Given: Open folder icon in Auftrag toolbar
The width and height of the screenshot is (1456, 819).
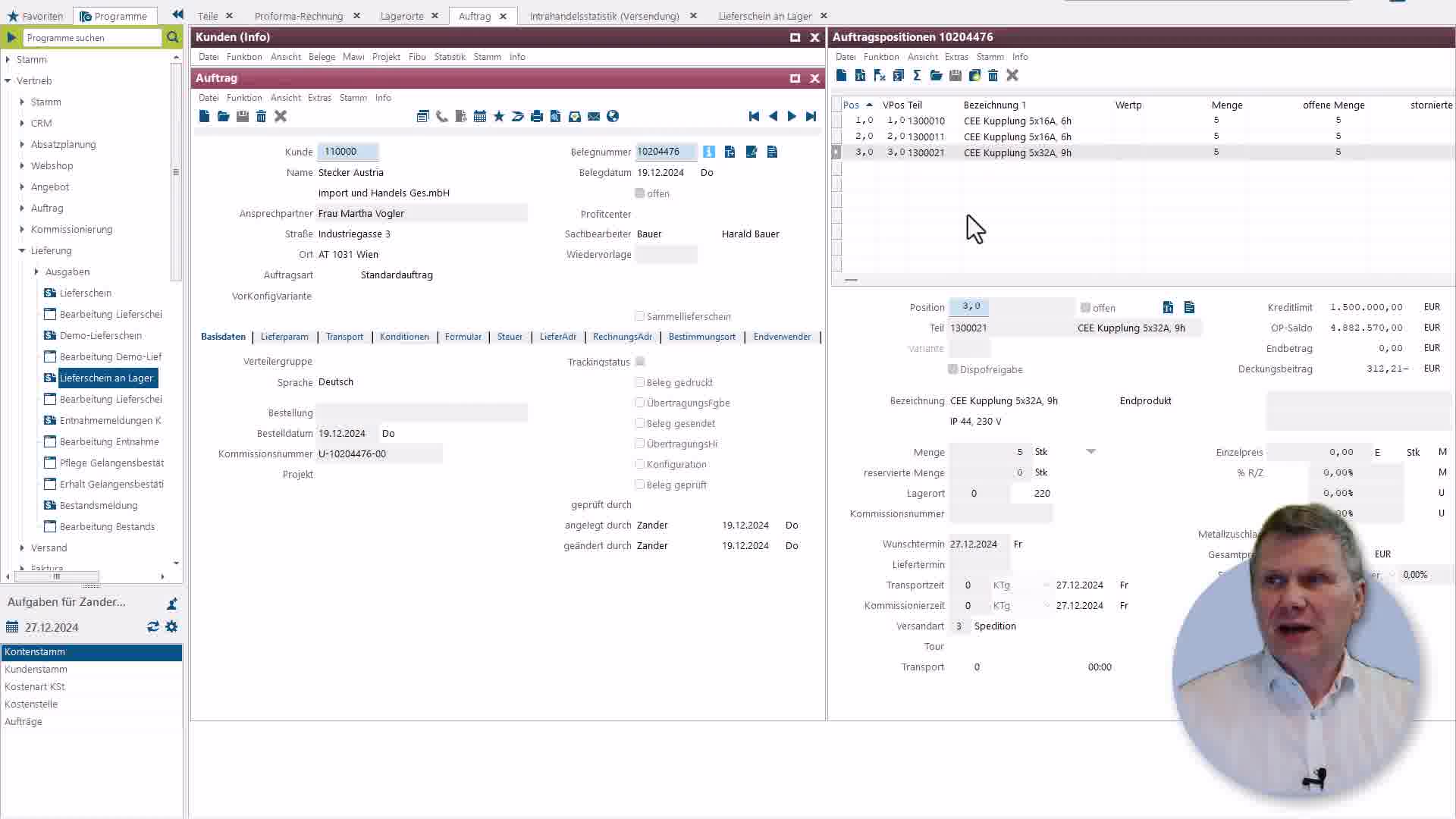Looking at the screenshot, I should [x=223, y=116].
